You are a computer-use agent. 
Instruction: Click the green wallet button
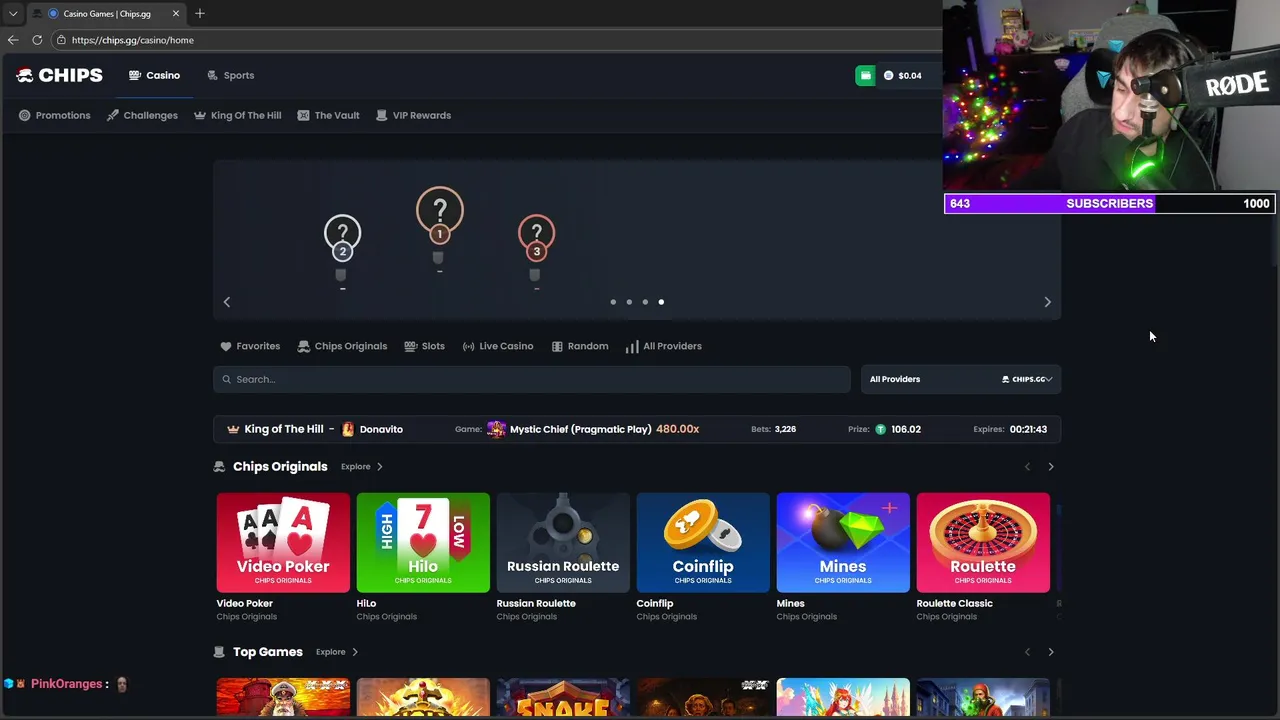point(865,75)
